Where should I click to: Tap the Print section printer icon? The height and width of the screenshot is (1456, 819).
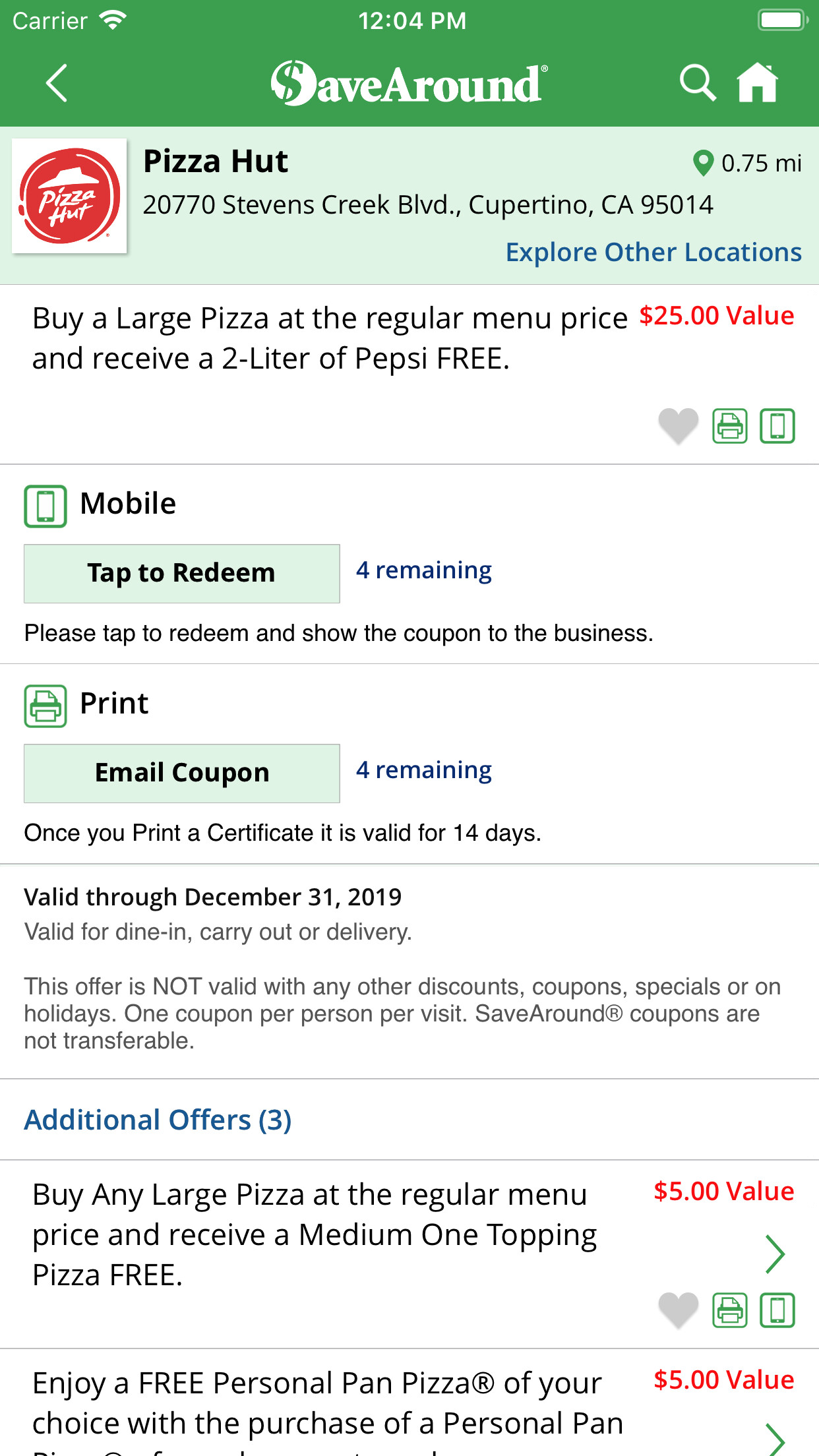tap(45, 706)
